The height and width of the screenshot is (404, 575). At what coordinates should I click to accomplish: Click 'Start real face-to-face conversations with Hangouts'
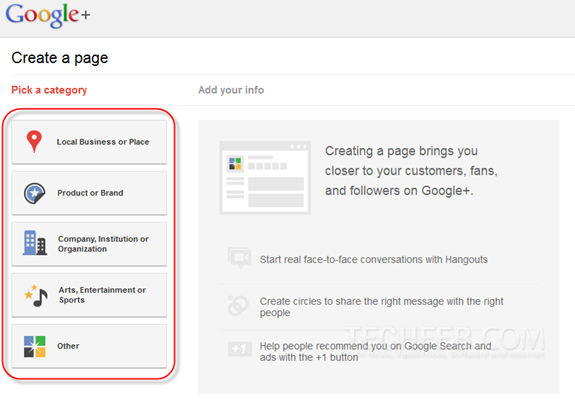point(374,260)
